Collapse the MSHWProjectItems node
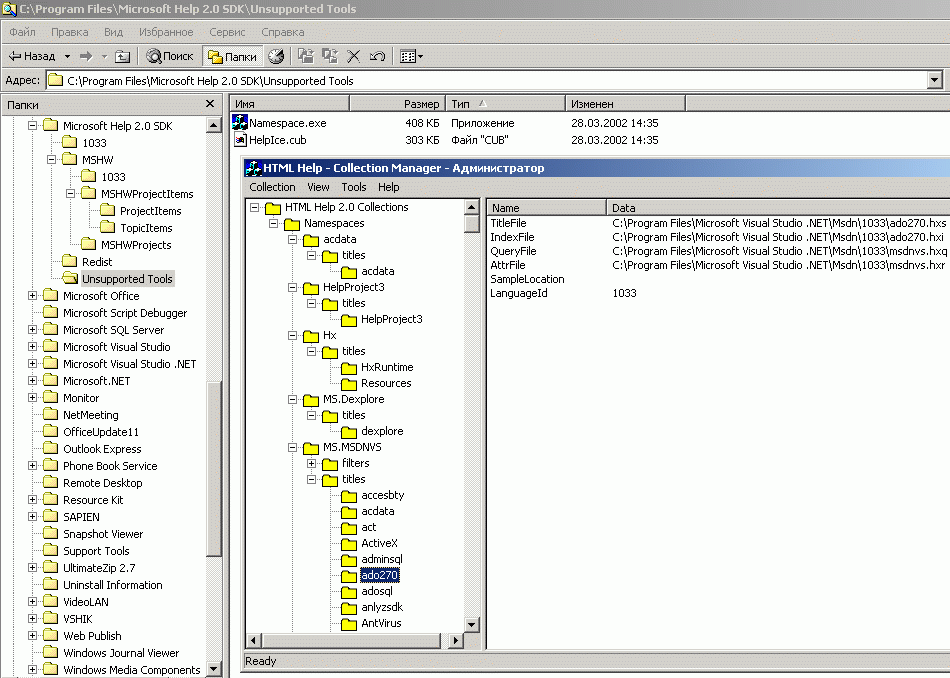Image resolution: width=950 pixels, height=678 pixels. click(70, 193)
